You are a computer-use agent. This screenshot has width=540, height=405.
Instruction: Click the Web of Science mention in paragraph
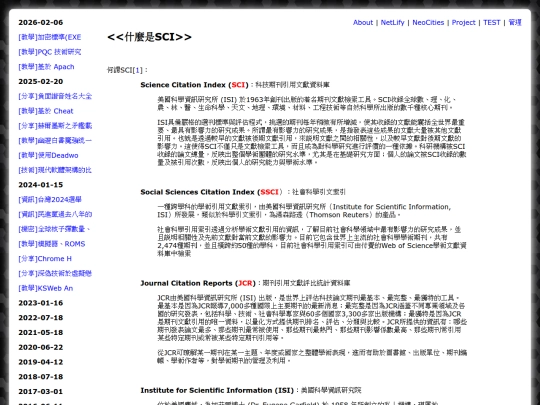click(408, 246)
